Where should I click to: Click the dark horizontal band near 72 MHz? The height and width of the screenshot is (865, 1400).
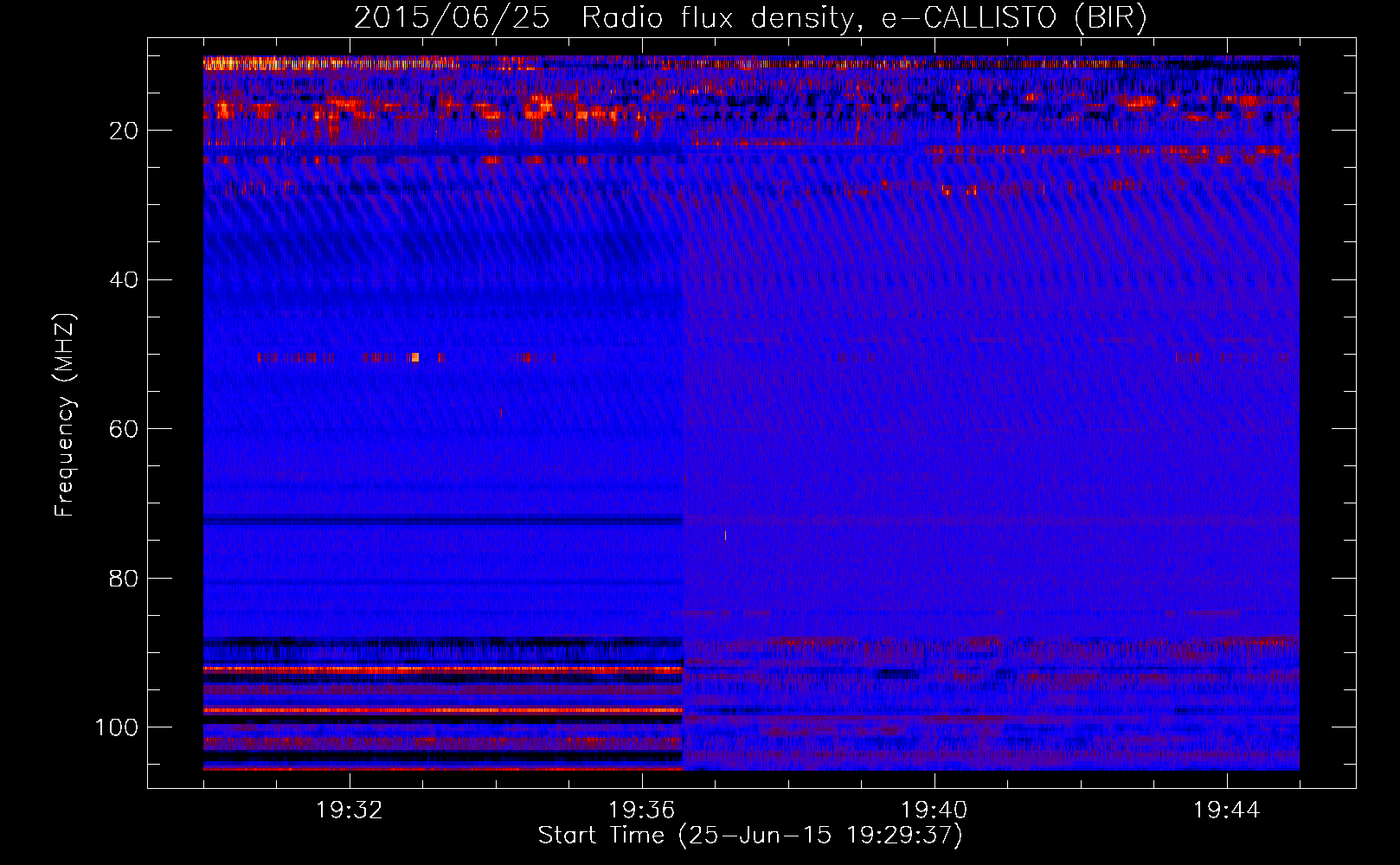(443, 521)
